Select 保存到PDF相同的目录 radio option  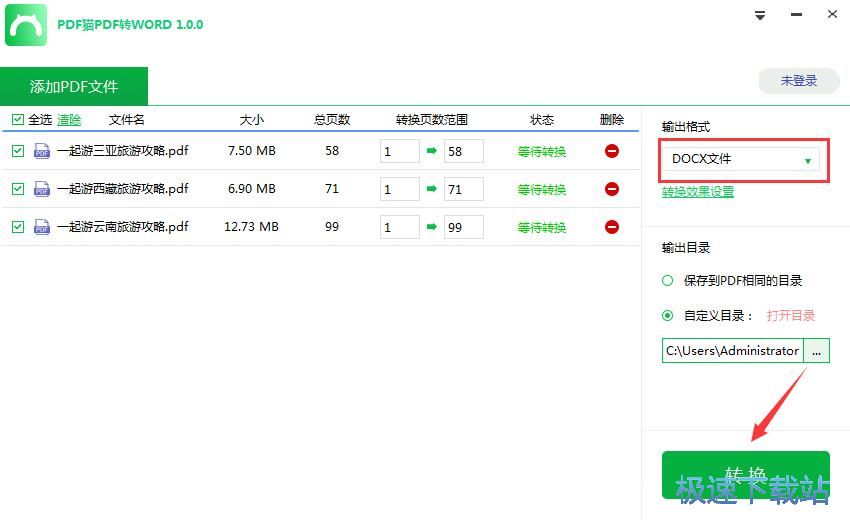click(668, 281)
